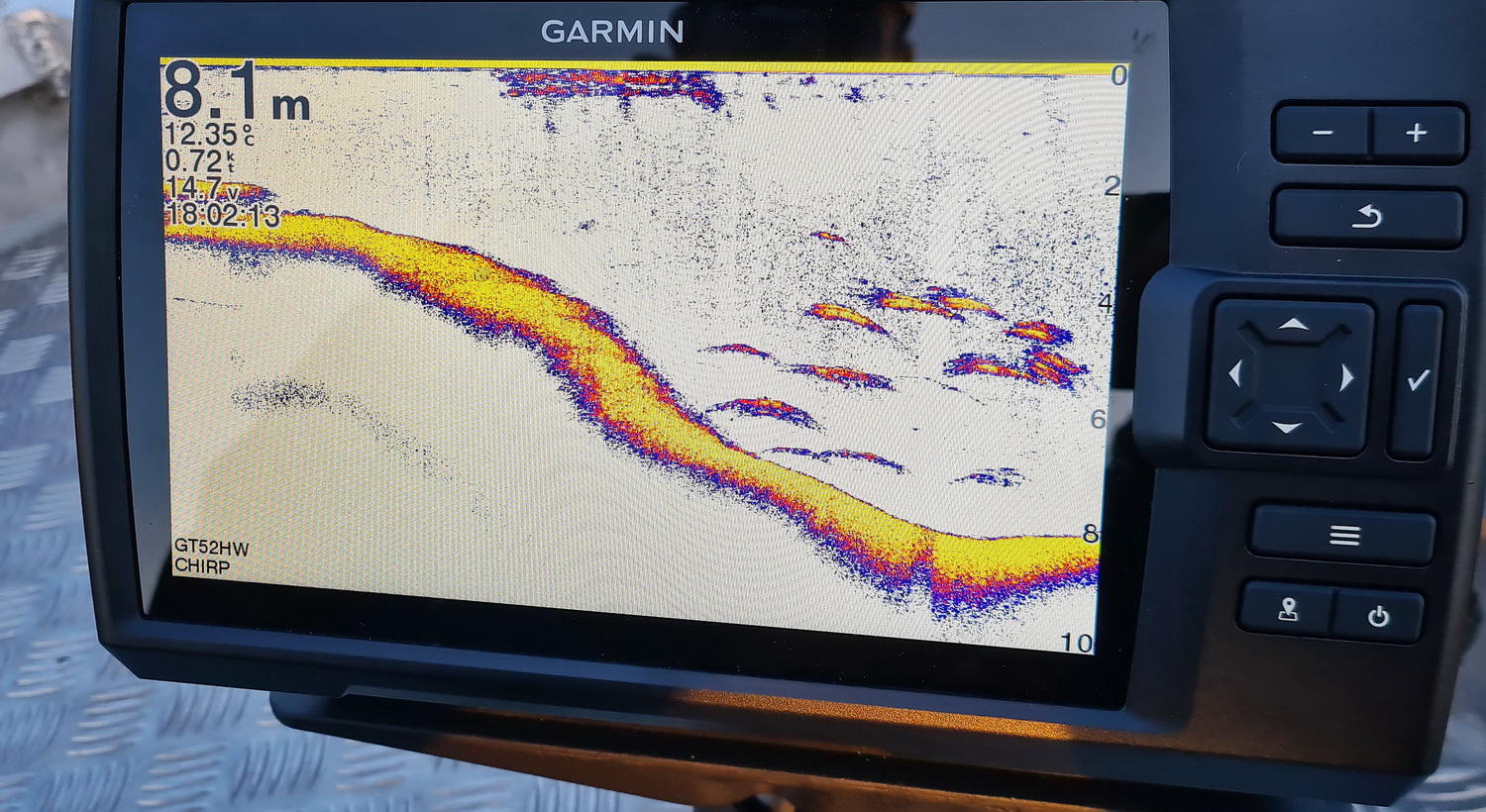Tap the 0.72 kt speed reading

200,161
